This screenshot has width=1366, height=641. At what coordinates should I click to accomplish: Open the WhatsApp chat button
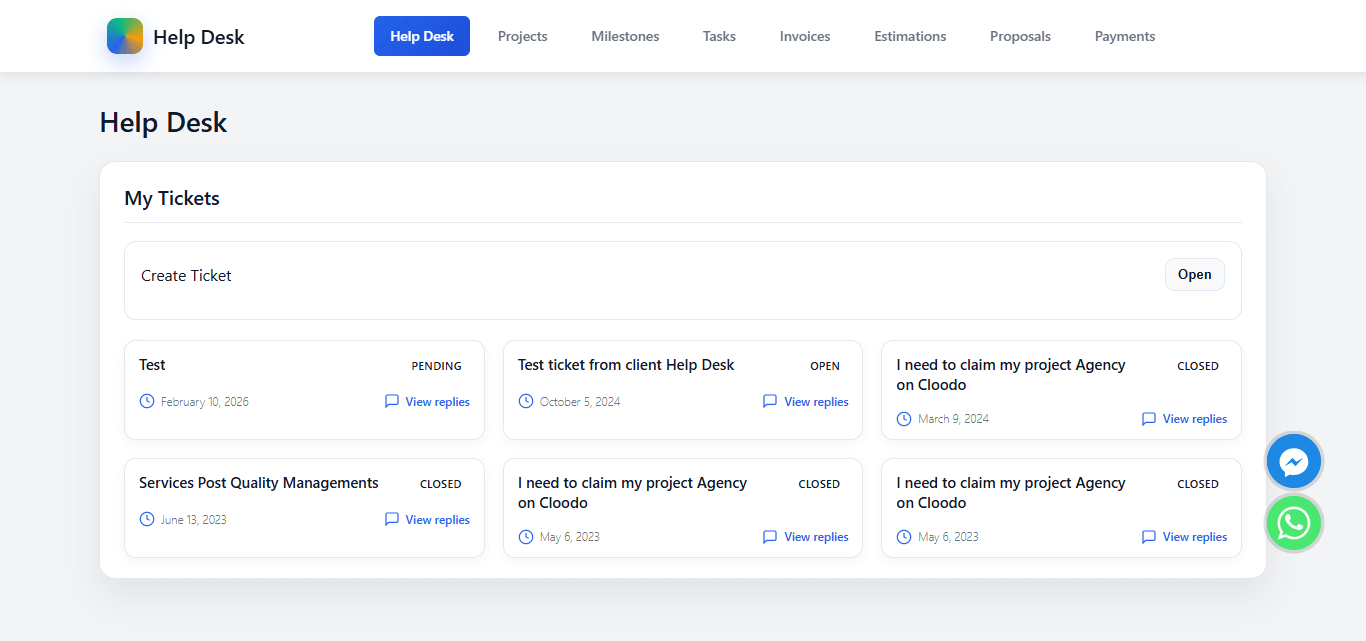[x=1294, y=523]
